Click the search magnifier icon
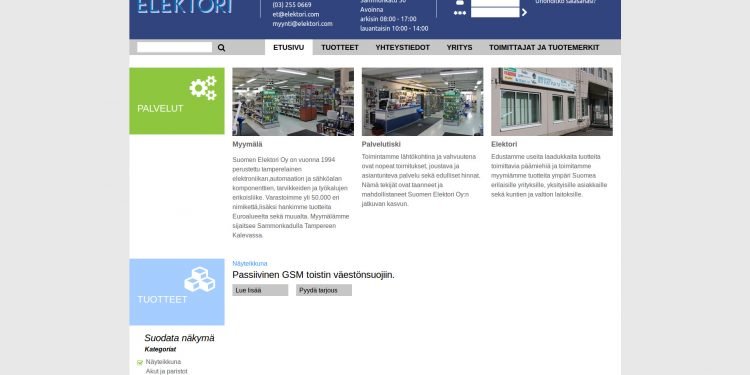750x375 pixels. [221, 48]
